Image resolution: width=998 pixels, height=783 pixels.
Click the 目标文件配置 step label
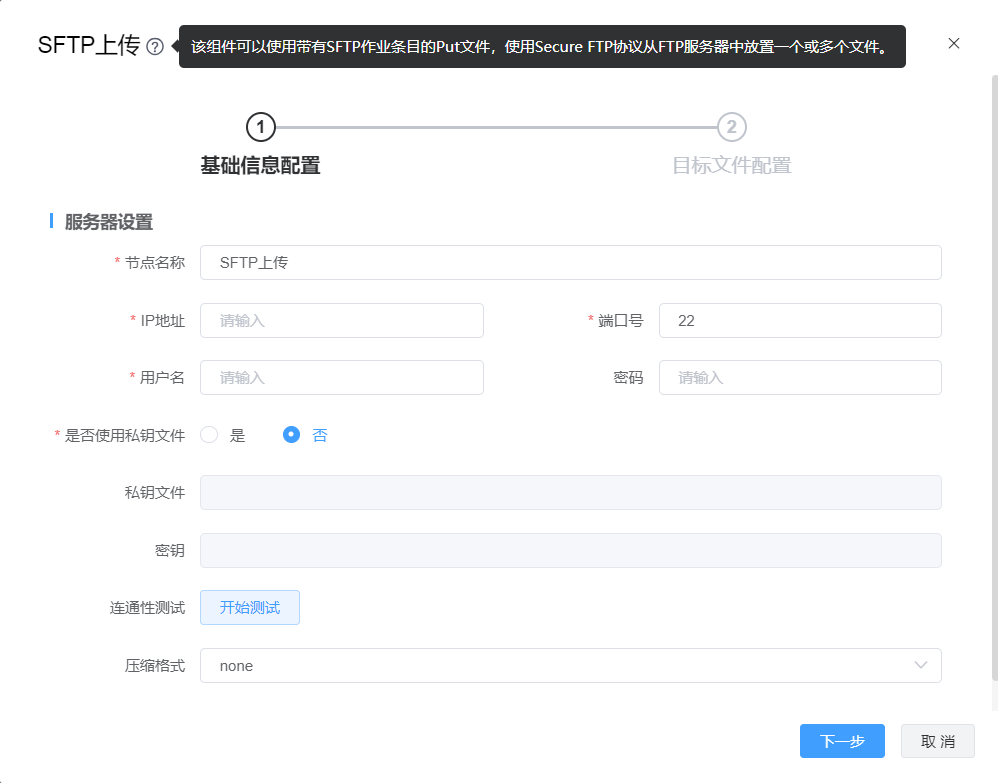[732, 166]
